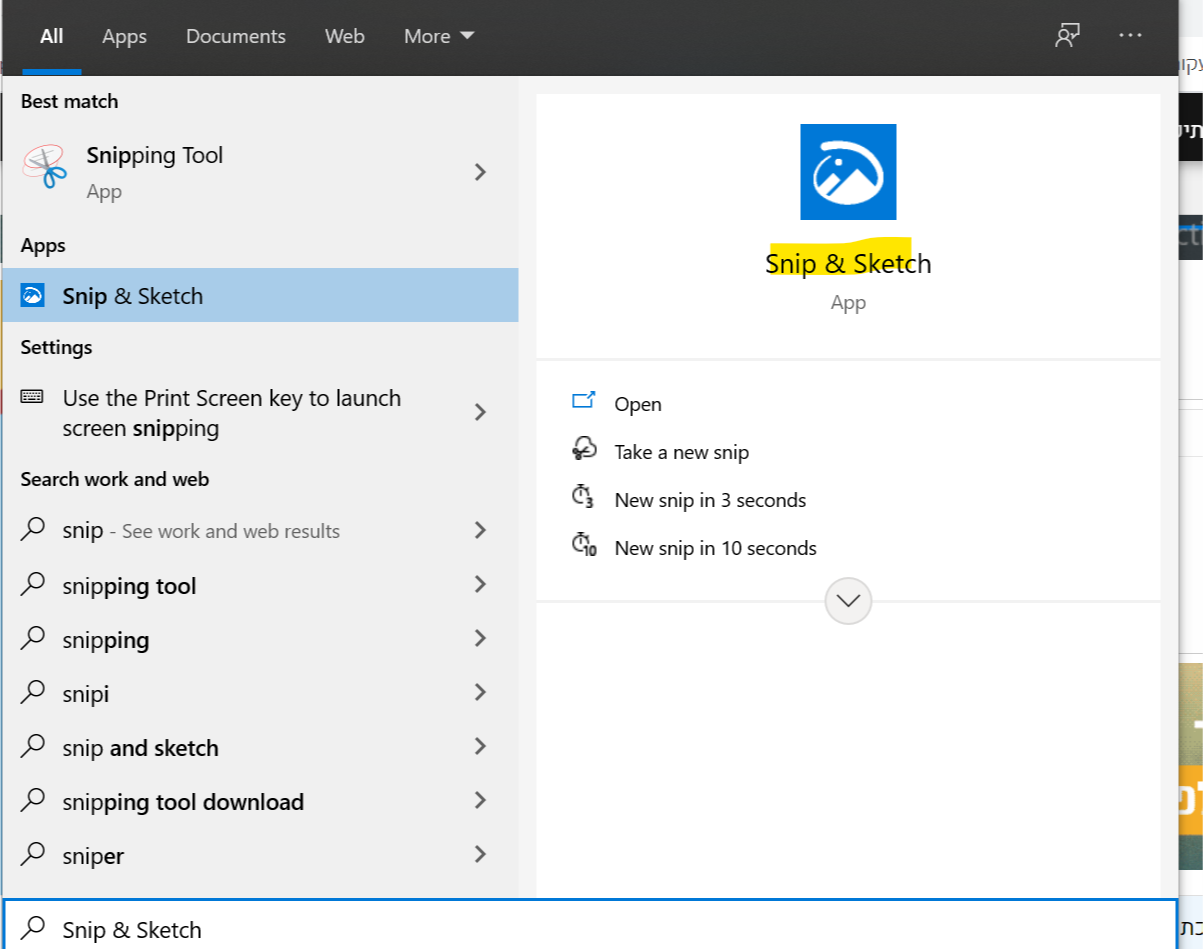Switch to the Apps tab
Screen dimensions: 1203x949
[124, 36]
